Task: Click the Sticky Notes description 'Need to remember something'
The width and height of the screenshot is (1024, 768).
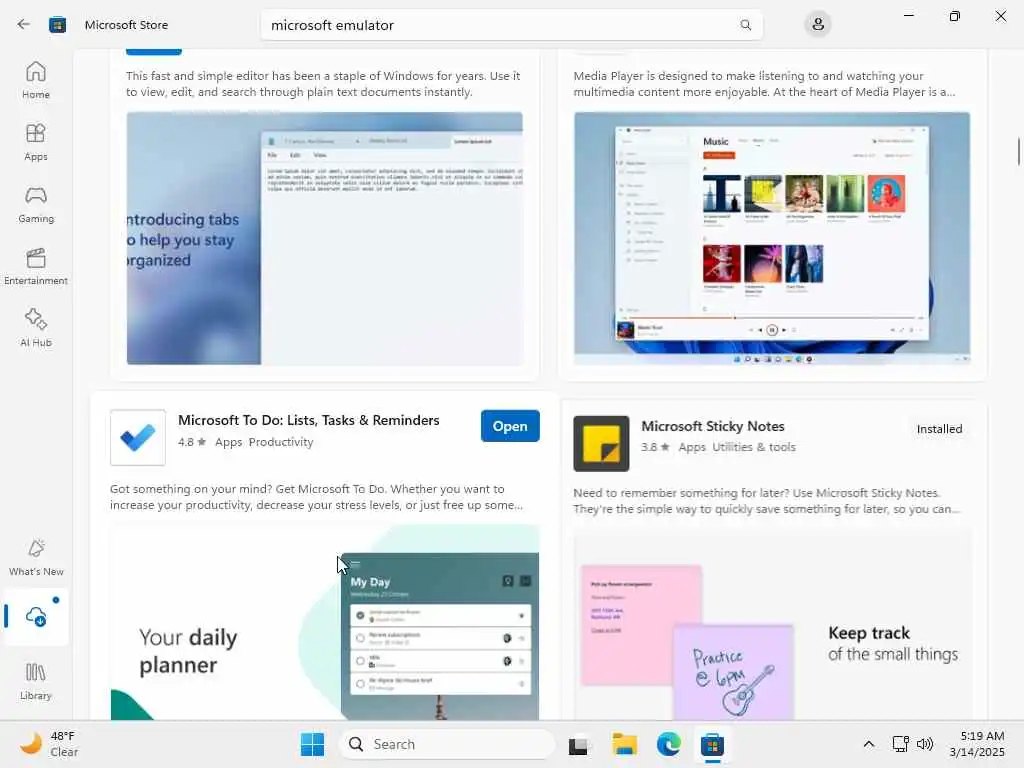Action: coord(767,501)
